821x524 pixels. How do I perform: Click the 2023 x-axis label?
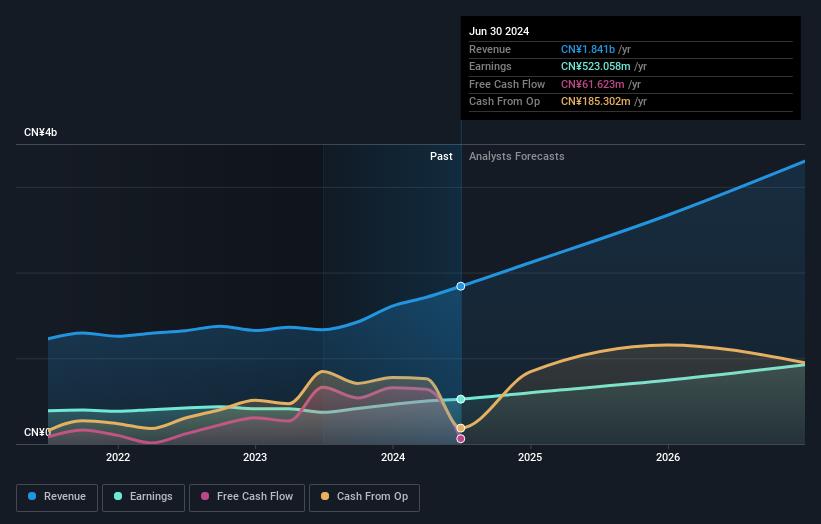click(255, 457)
